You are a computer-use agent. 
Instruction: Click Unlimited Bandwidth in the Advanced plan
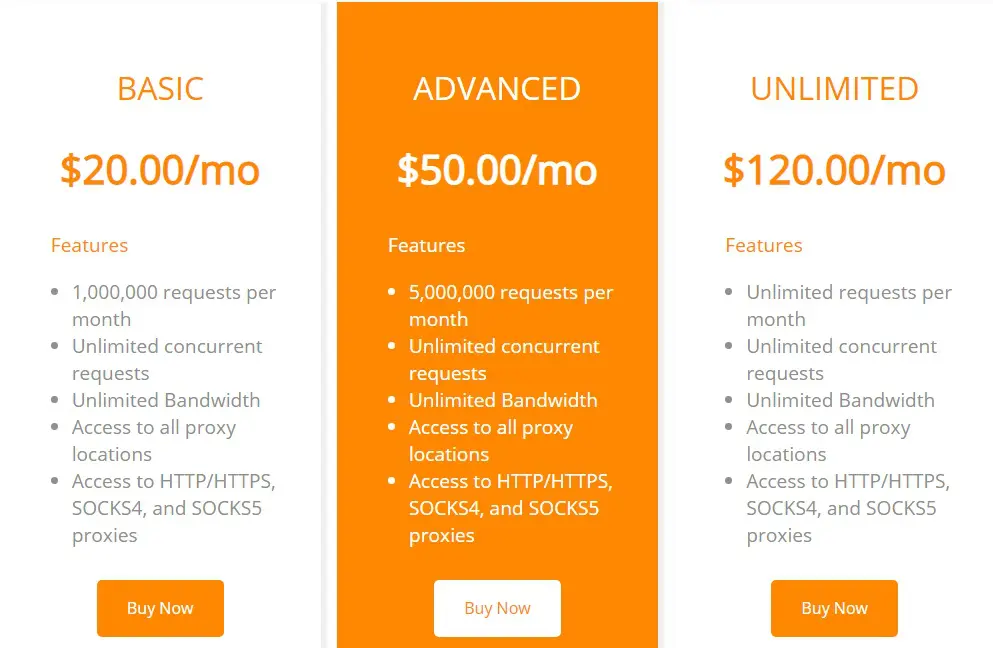click(x=503, y=400)
